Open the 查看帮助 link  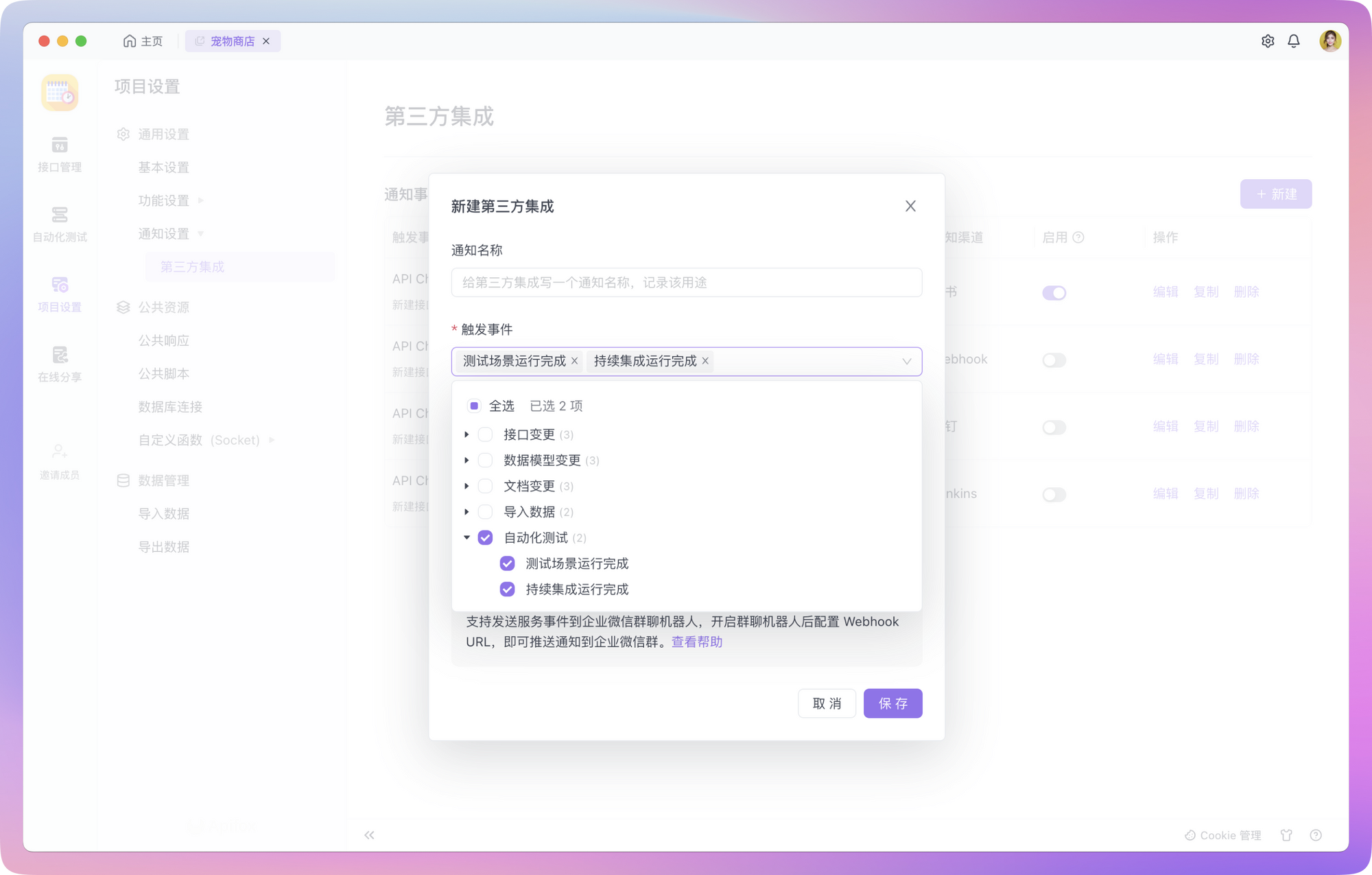click(696, 642)
